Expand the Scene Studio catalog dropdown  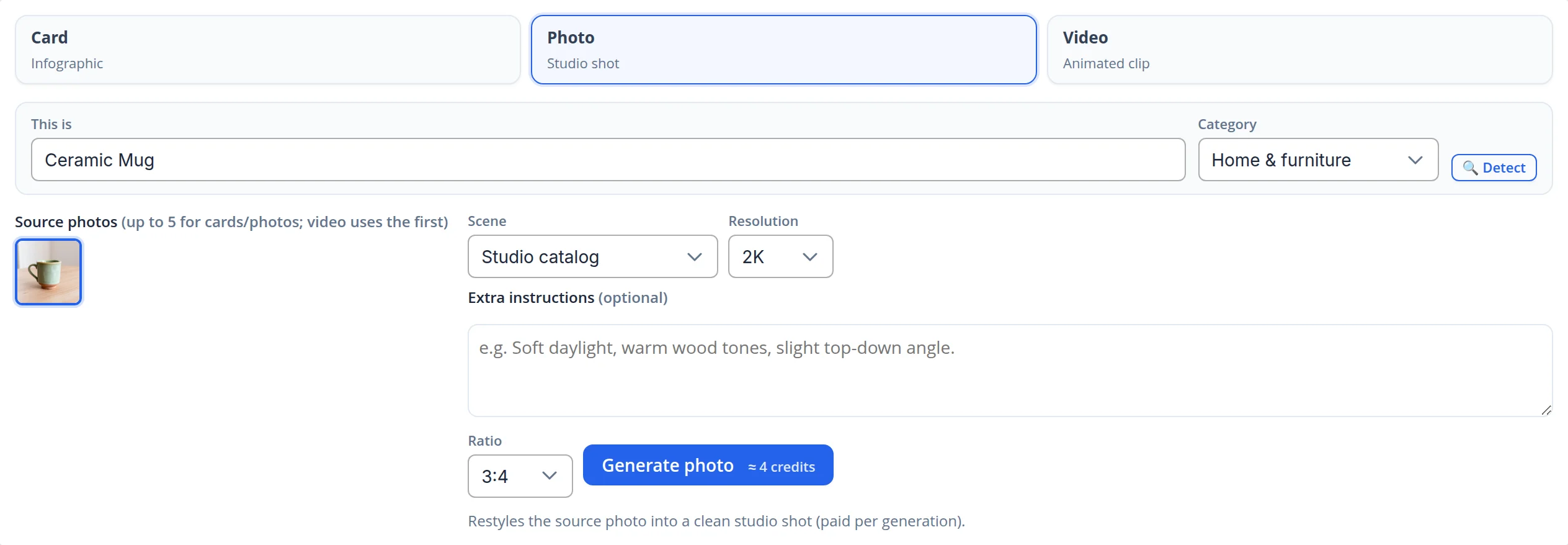(x=592, y=256)
